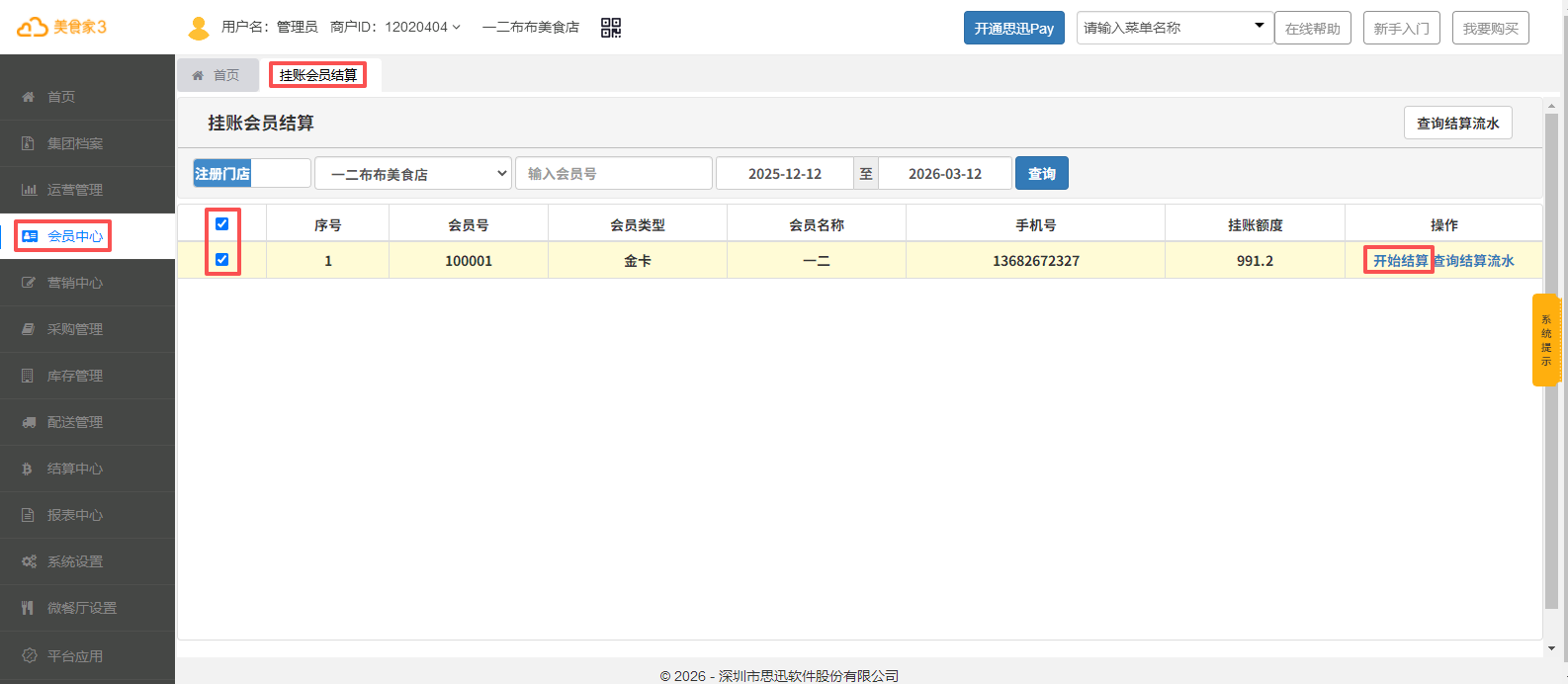Image resolution: width=1568 pixels, height=684 pixels.
Task: Open the orange 系统提示 side panel
Action: [1545, 340]
